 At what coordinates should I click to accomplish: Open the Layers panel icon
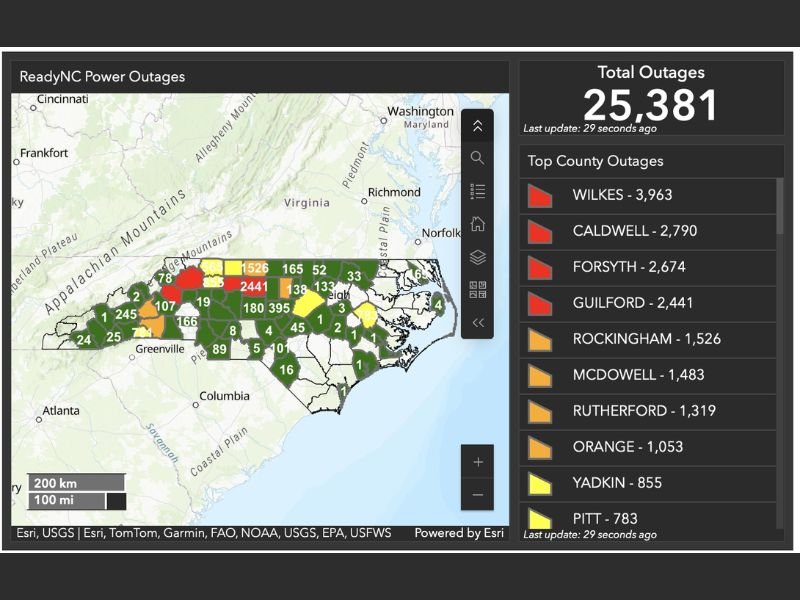point(479,256)
